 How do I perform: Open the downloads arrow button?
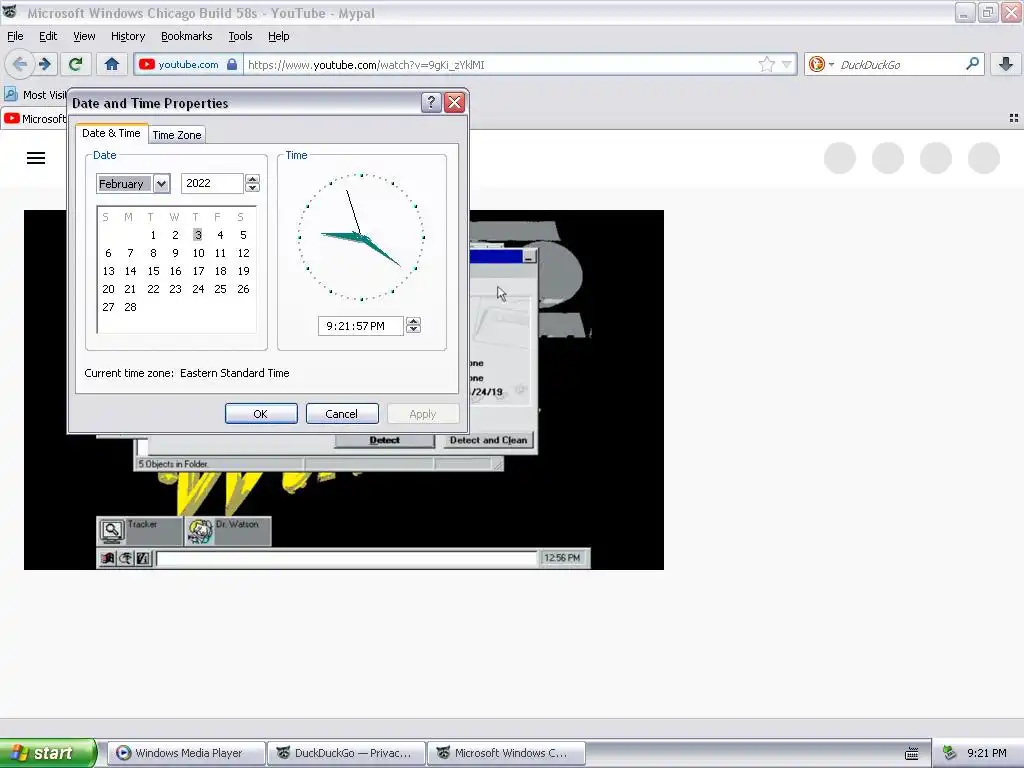[x=1006, y=64]
